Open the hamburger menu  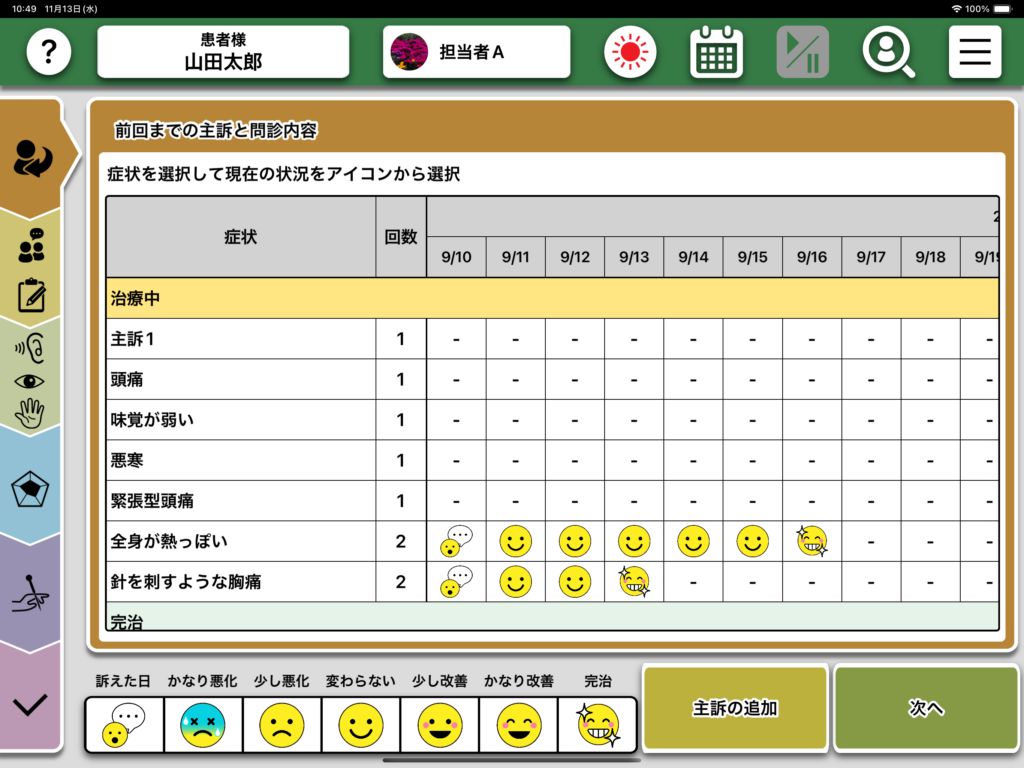(x=975, y=52)
